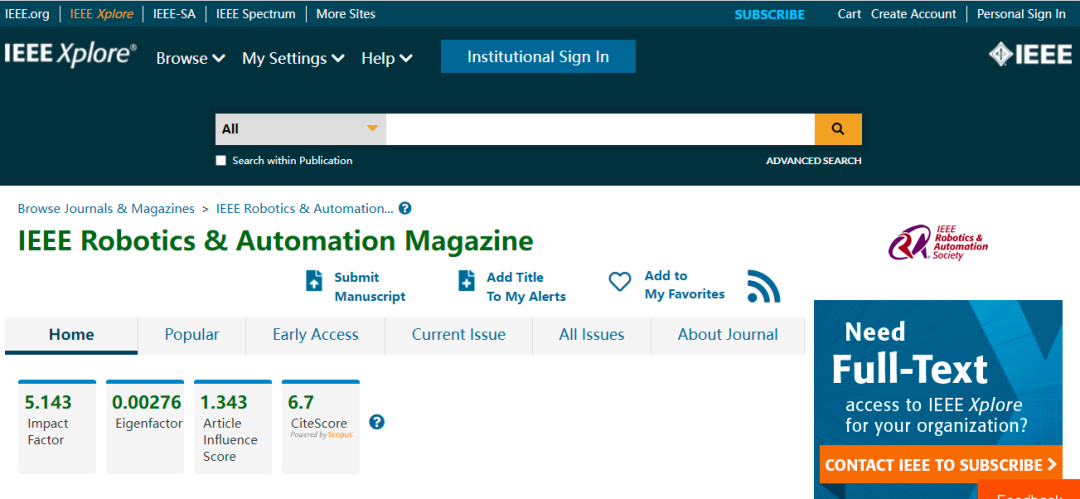Open the RSS feed icon
Image resolution: width=1080 pixels, height=499 pixels.
(x=763, y=286)
